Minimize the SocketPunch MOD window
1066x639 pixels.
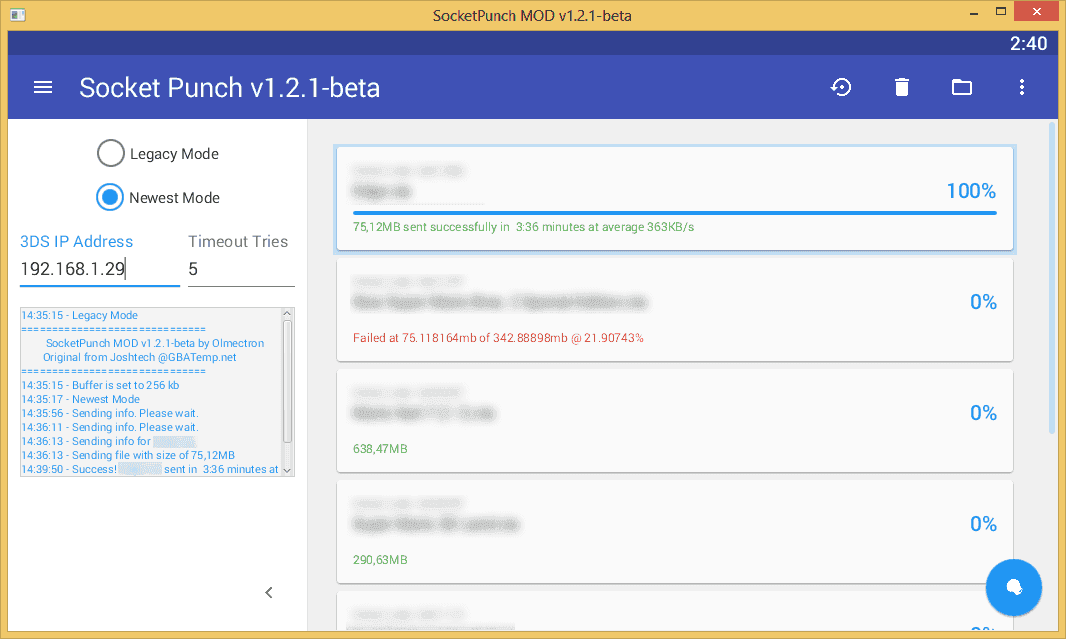(x=974, y=12)
